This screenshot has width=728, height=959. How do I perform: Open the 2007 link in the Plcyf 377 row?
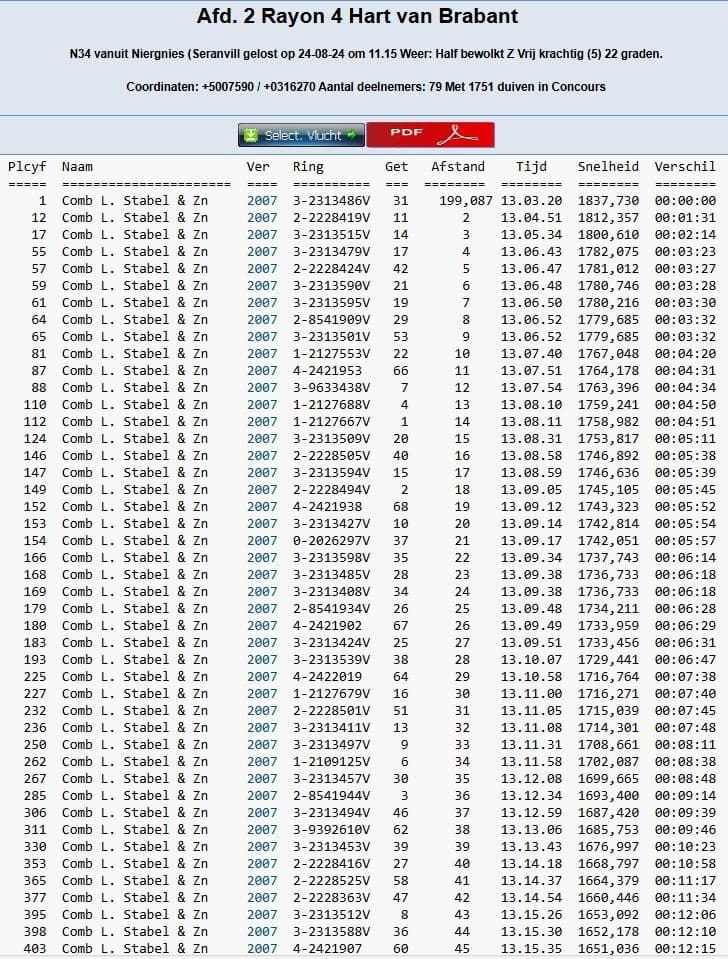point(262,898)
